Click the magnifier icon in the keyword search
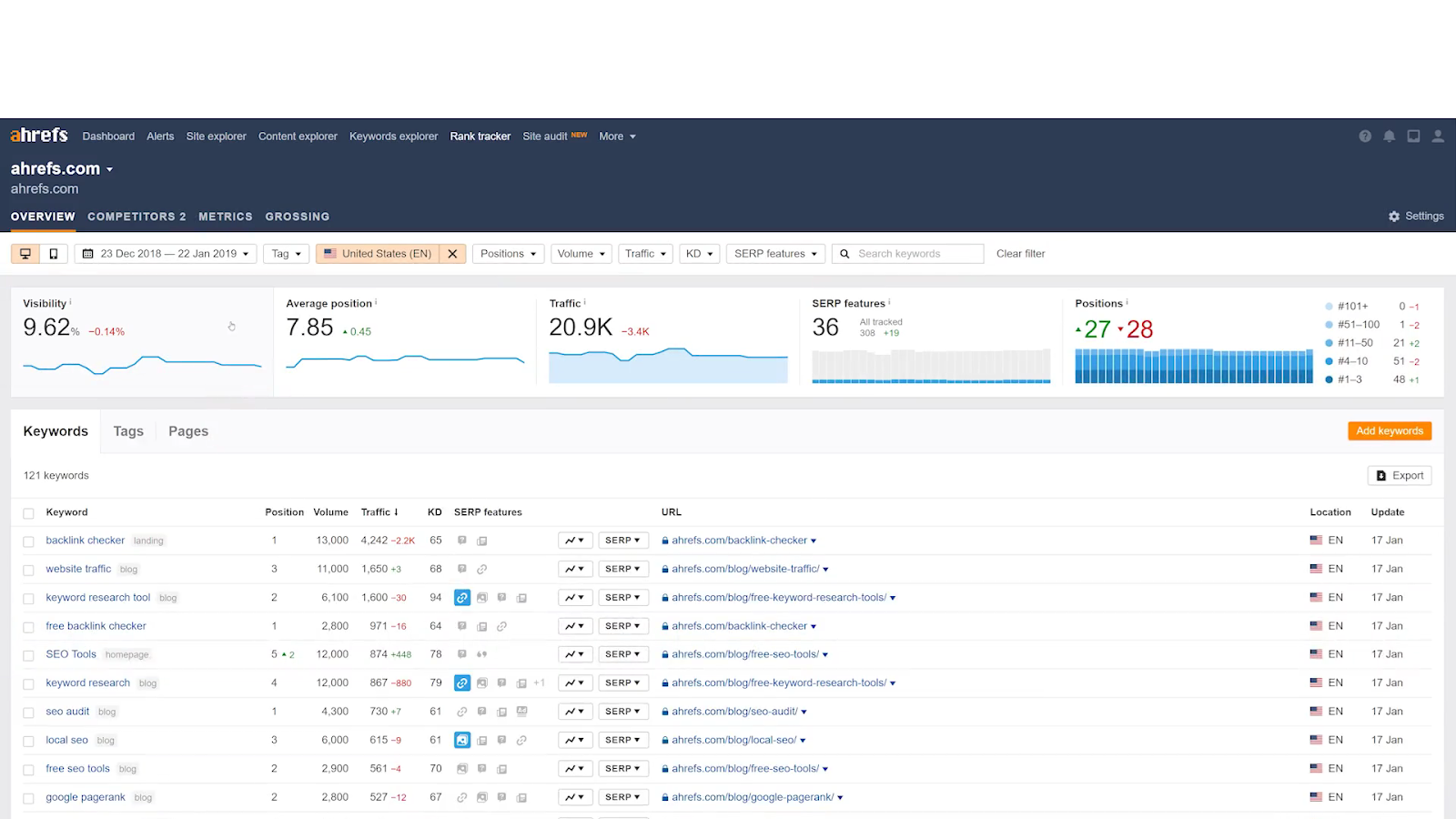This screenshot has height=819, width=1456. pos(844,254)
